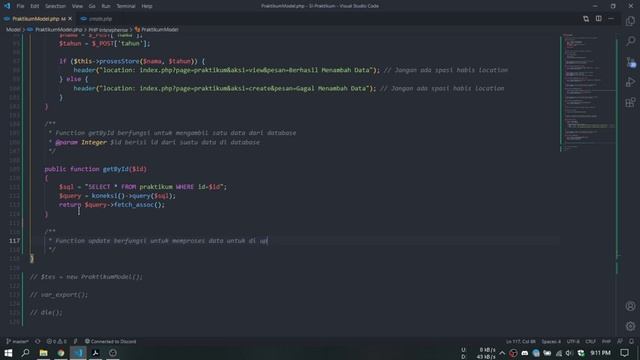Place cursor on line 117 comment text
Viewport: 640px width, 360px height.
click(161, 241)
